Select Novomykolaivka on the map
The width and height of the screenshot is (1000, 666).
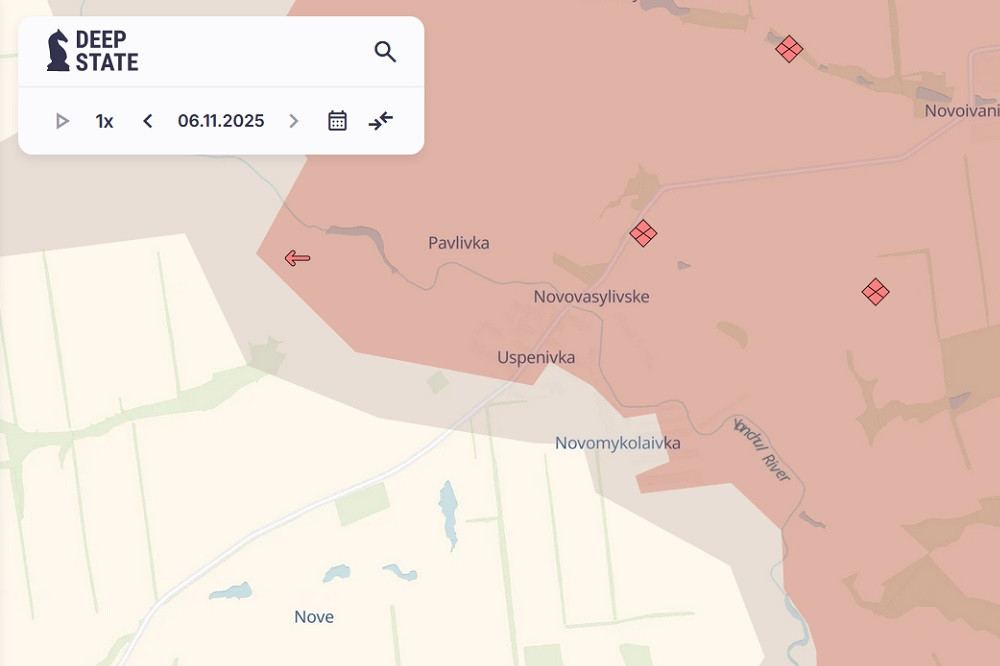[x=619, y=441]
